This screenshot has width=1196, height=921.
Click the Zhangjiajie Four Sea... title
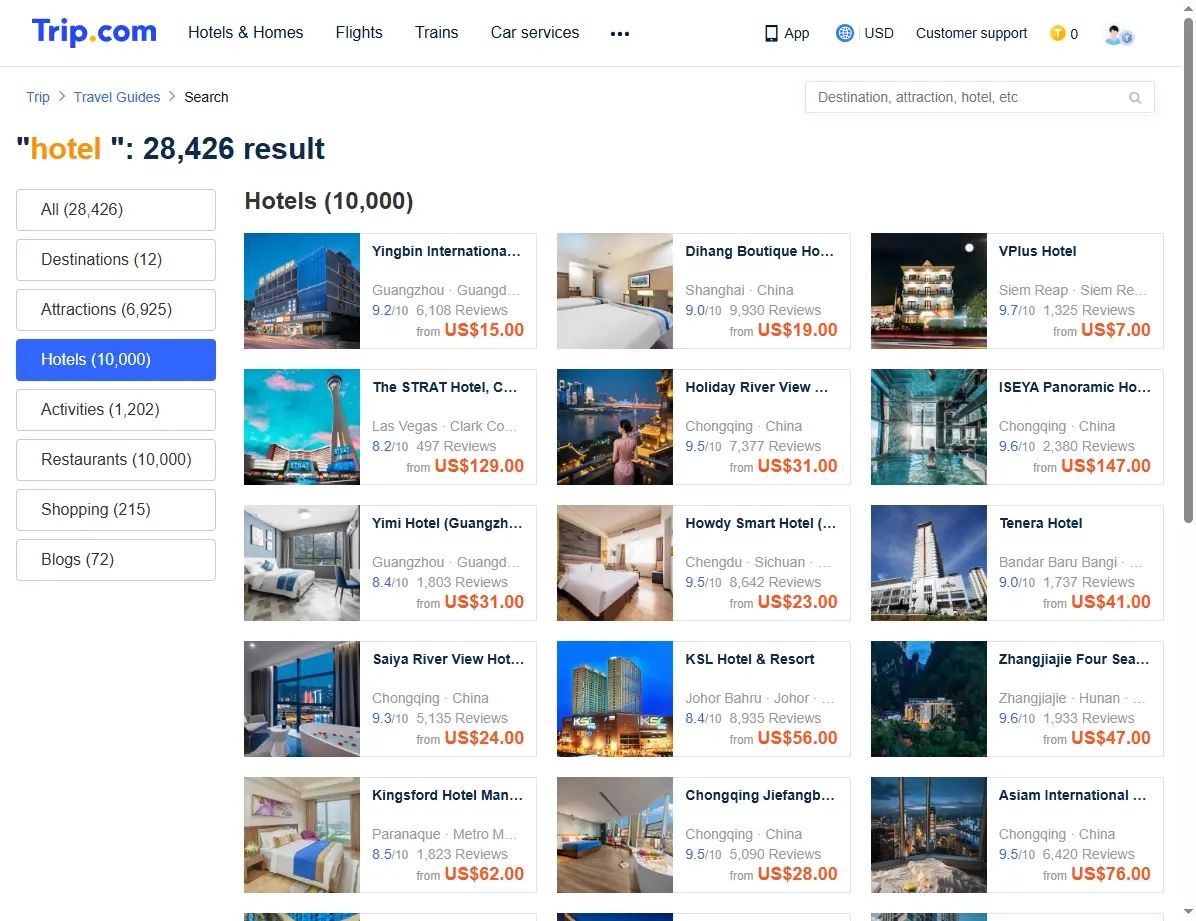click(x=1074, y=659)
